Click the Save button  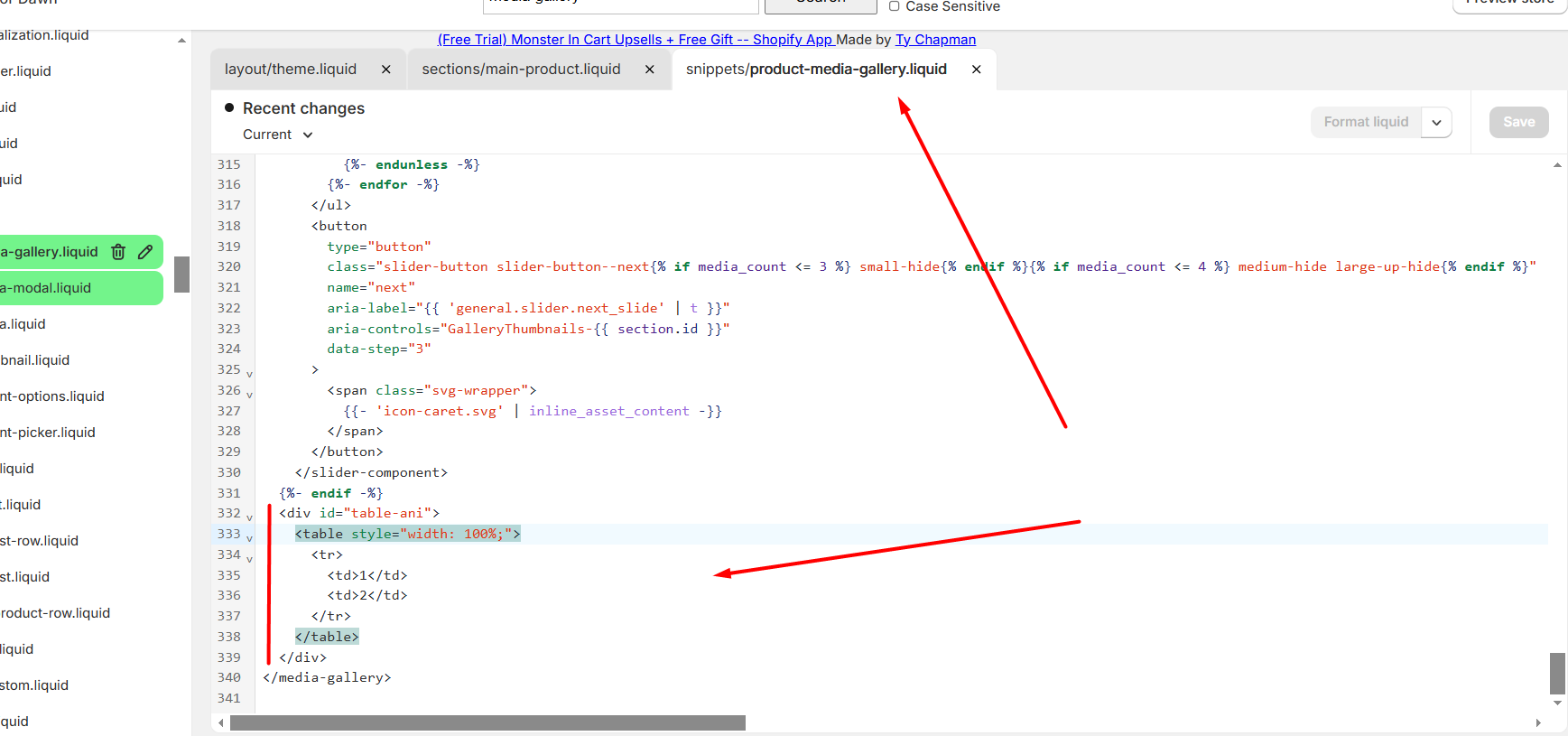1519,122
